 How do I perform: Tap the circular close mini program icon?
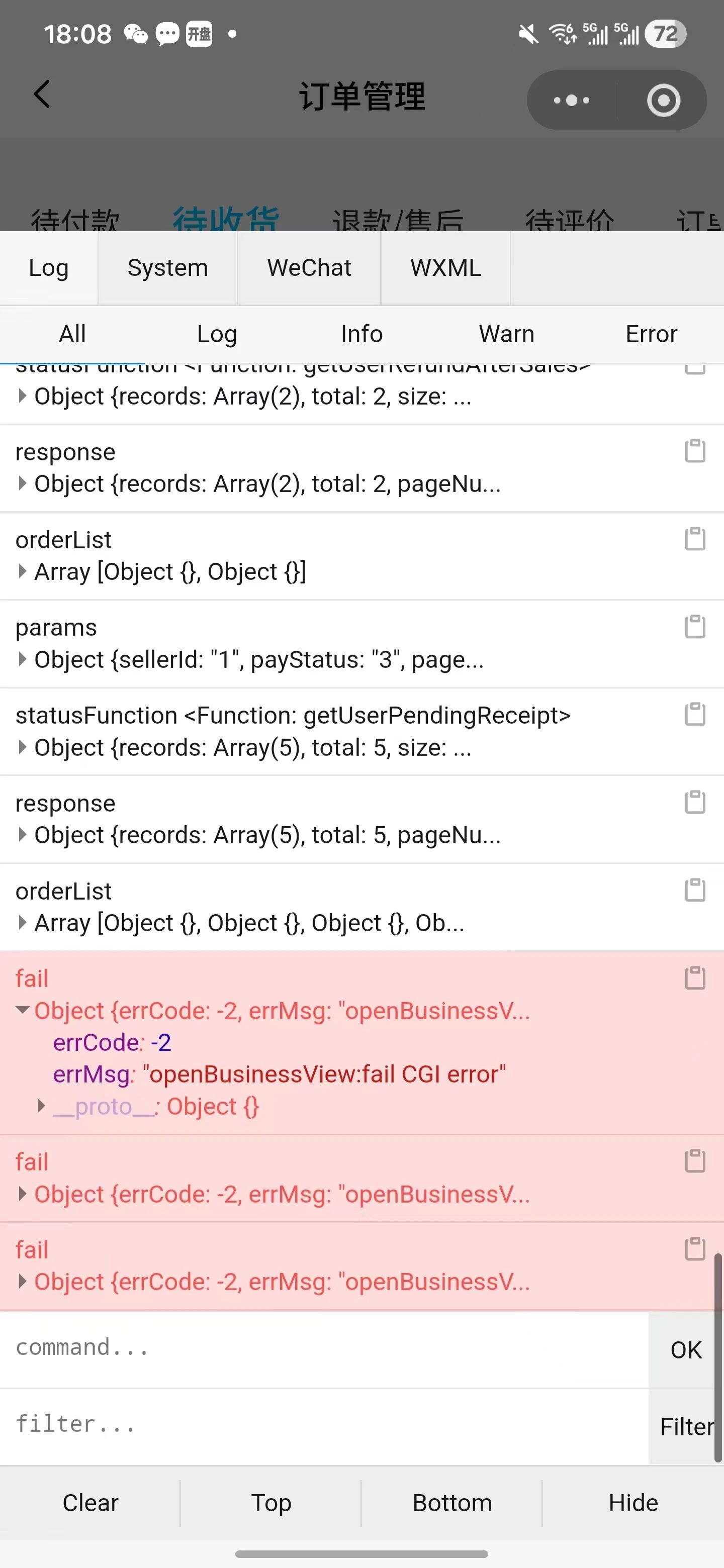coord(663,100)
